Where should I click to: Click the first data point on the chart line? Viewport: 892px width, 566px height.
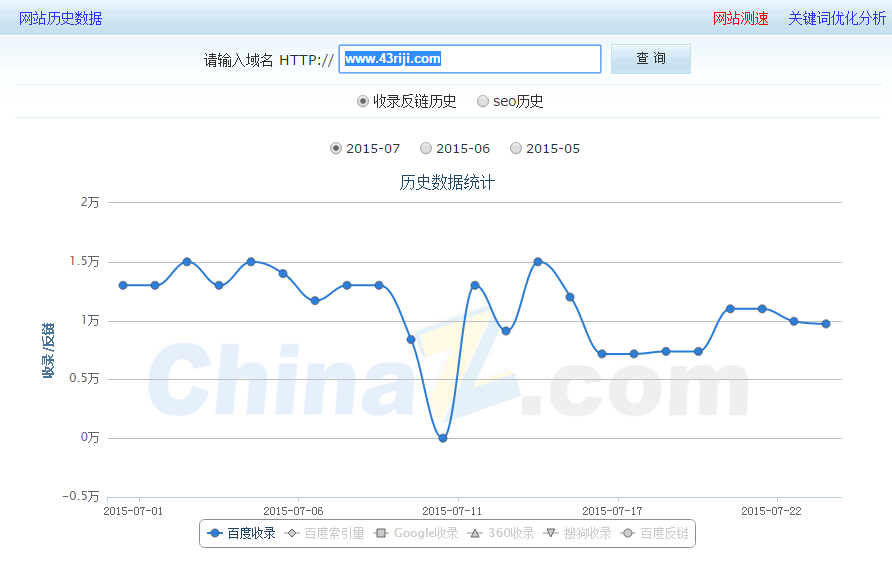pos(123,285)
